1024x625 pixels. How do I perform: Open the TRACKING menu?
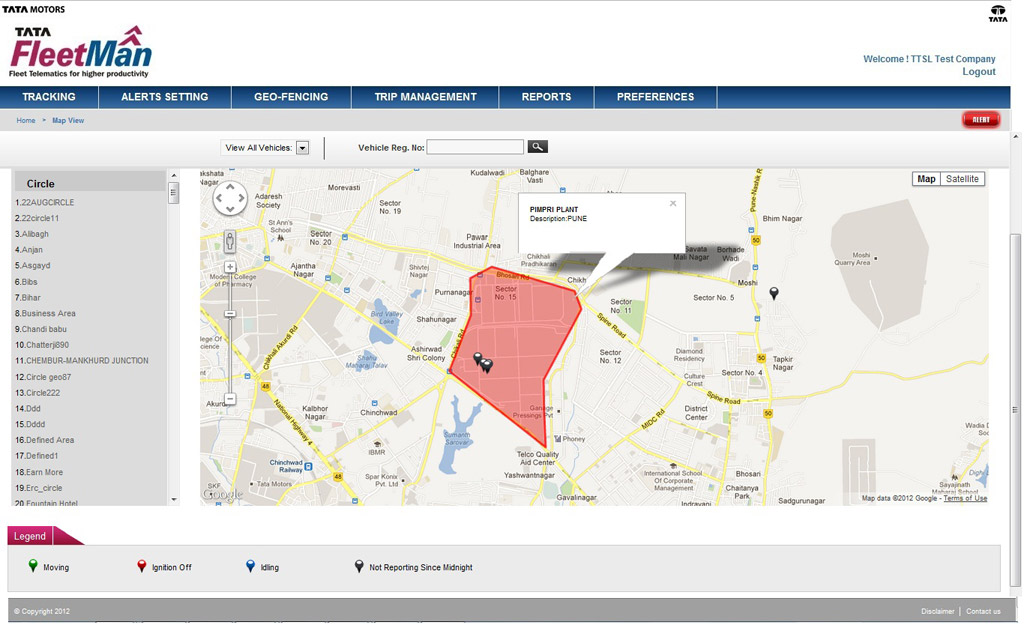49,97
